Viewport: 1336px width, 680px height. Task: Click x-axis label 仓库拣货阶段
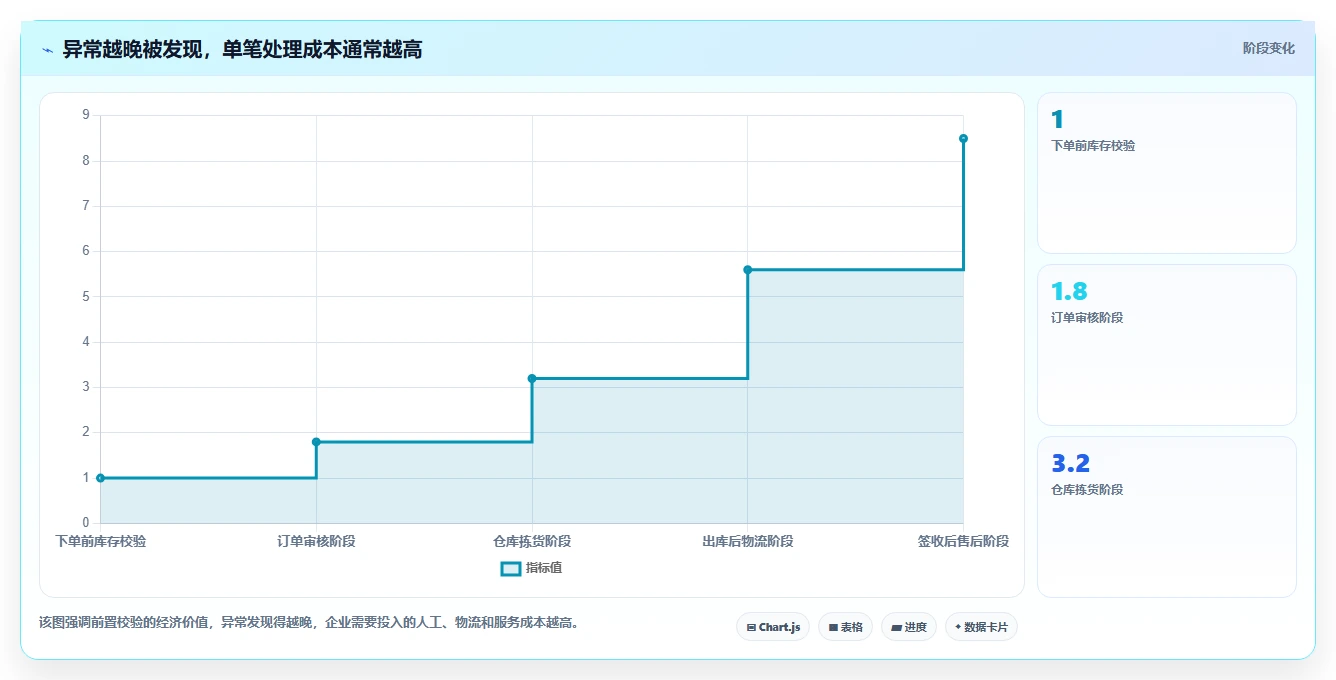(532, 541)
